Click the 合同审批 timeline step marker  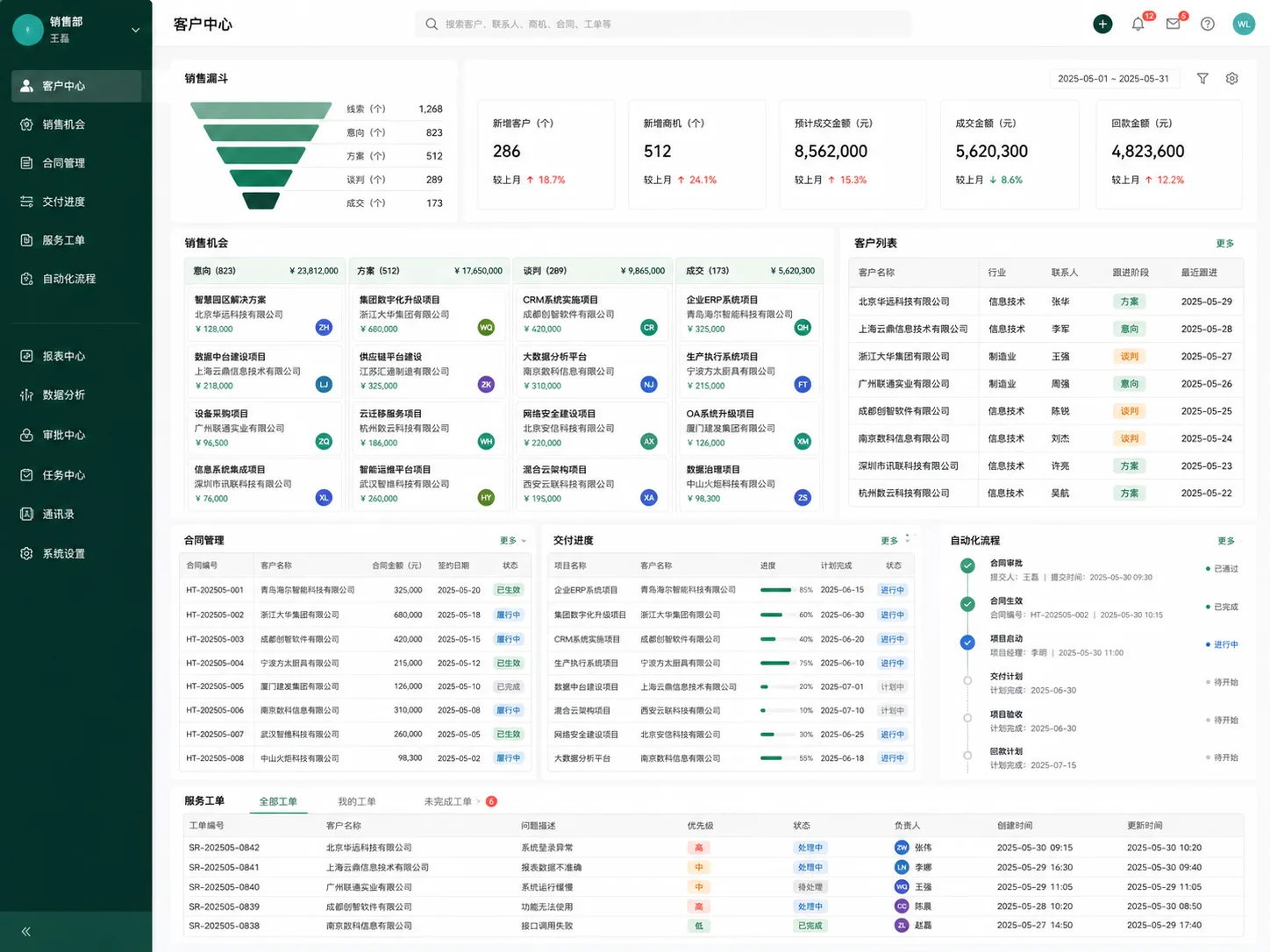[x=967, y=566]
